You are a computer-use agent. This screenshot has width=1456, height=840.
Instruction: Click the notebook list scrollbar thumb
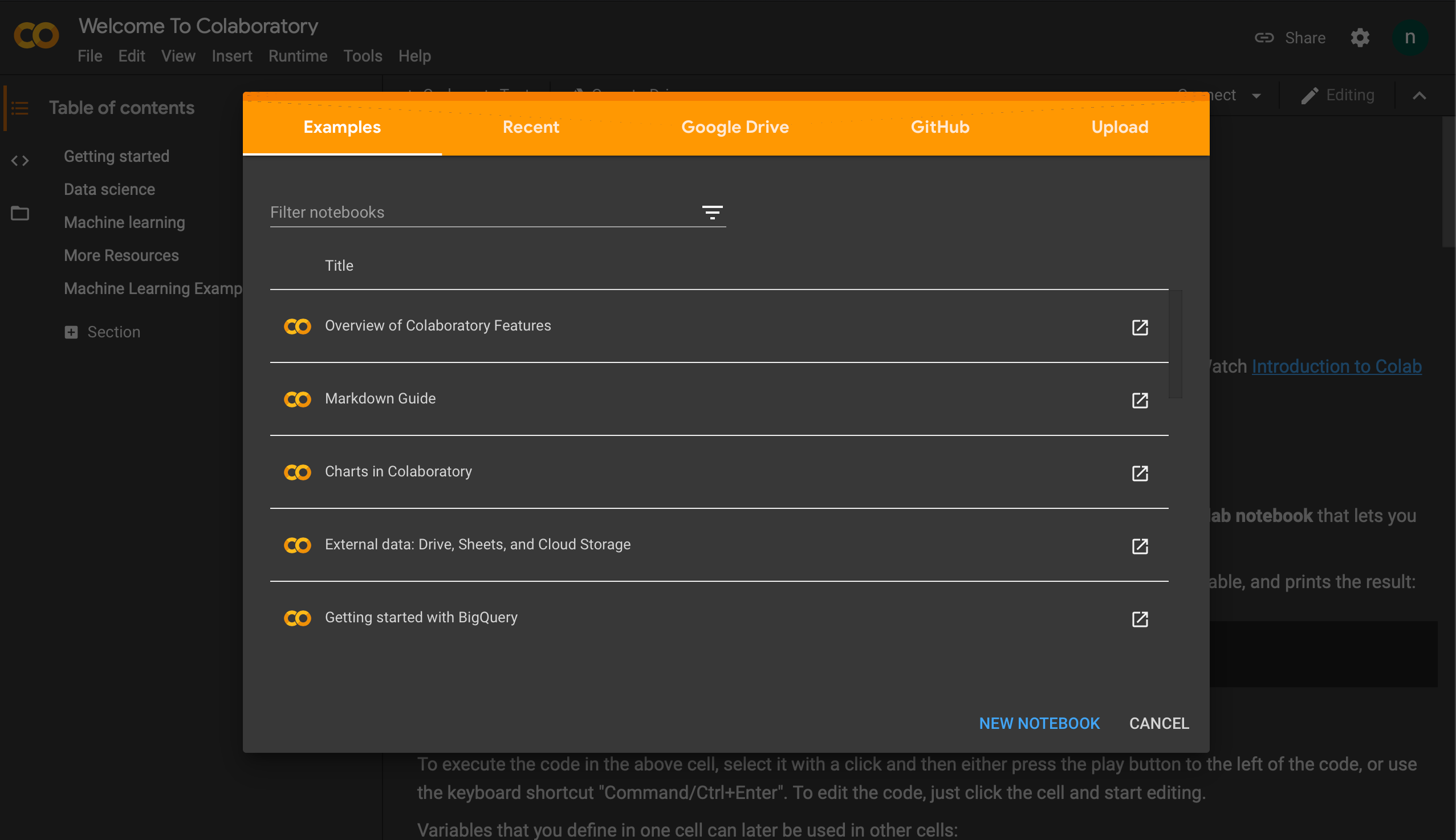click(1174, 344)
